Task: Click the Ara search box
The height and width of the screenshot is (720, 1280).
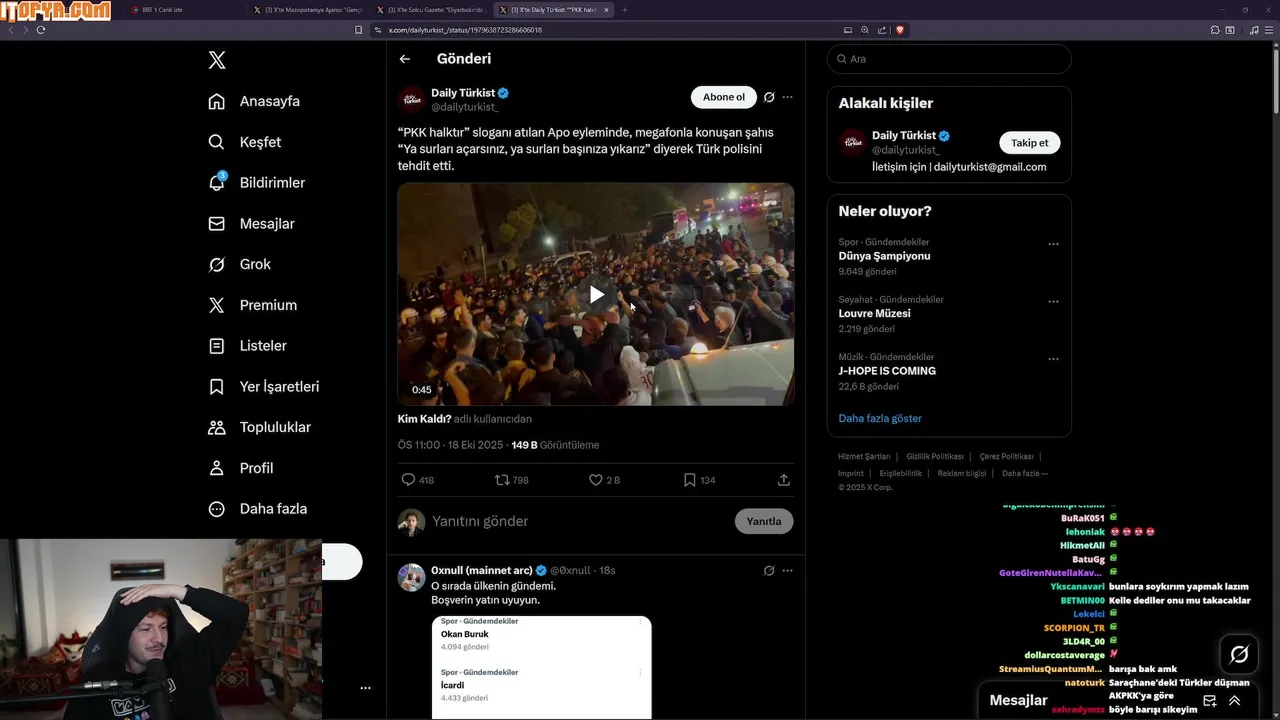Action: [949, 59]
